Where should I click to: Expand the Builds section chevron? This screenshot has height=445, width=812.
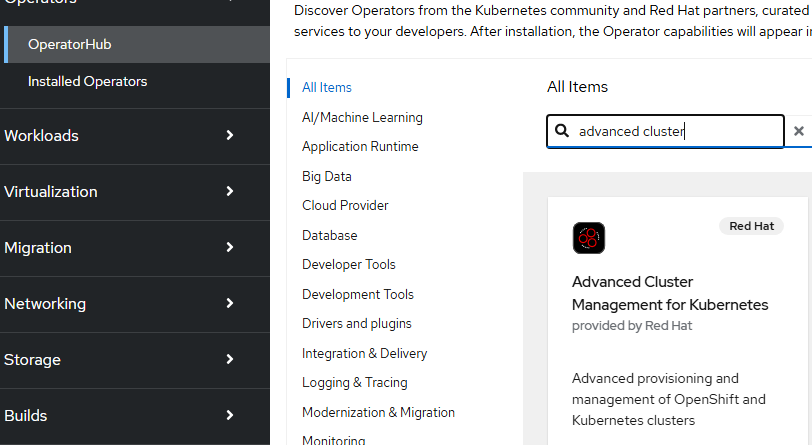tap(230, 415)
